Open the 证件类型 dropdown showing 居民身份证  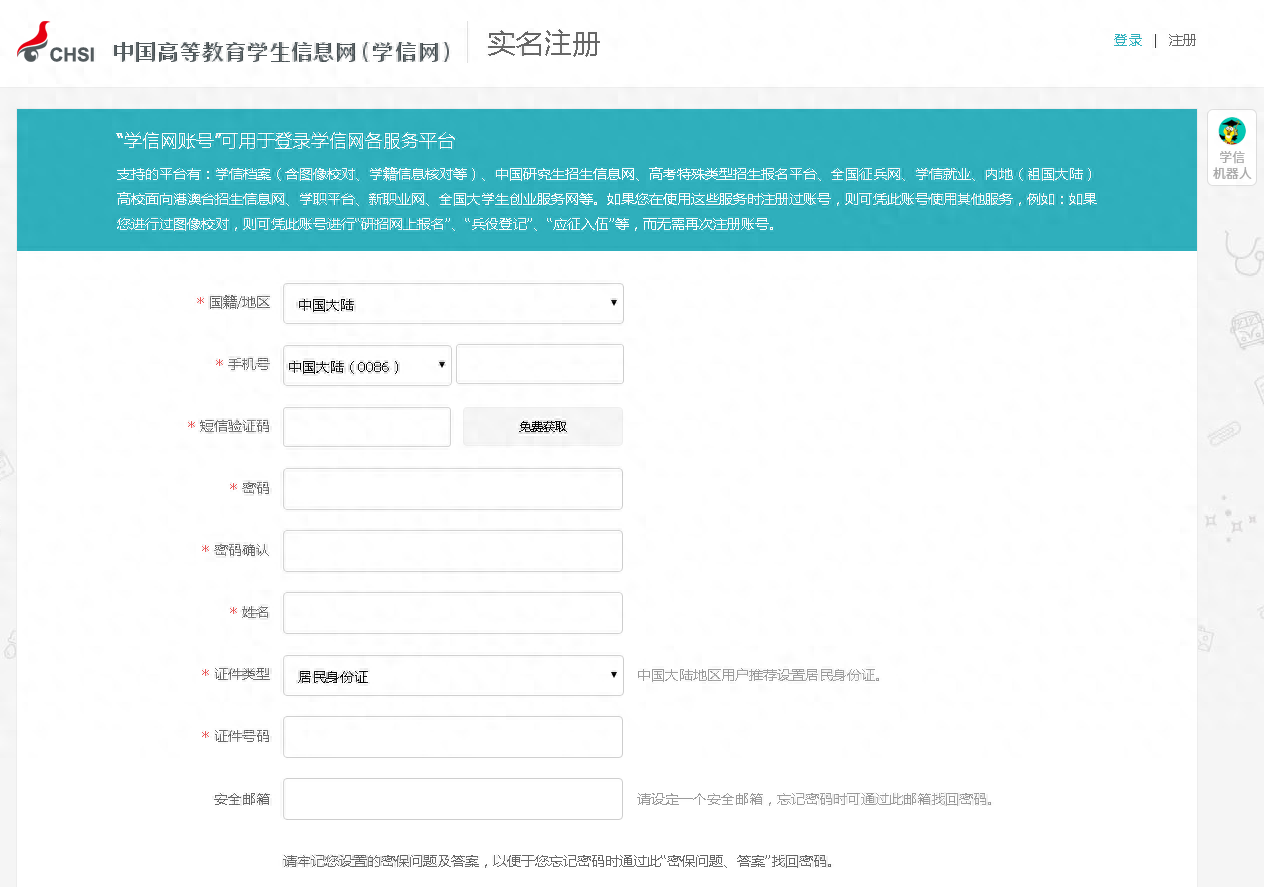pyautogui.click(x=453, y=676)
